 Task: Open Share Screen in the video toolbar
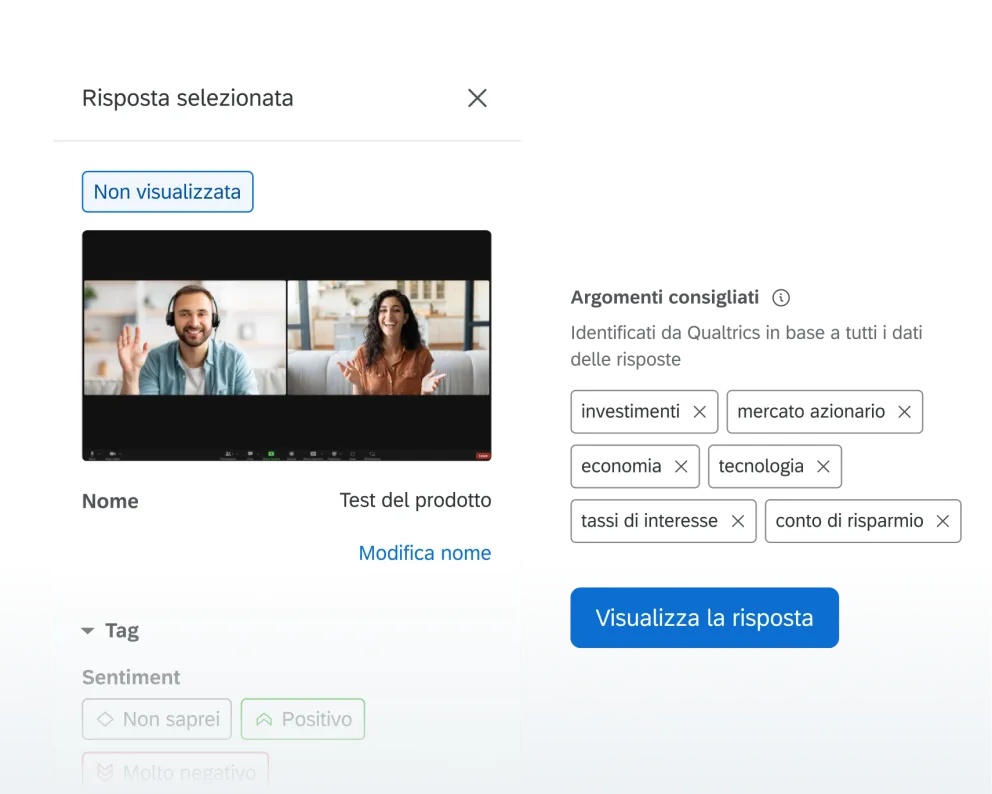271,453
